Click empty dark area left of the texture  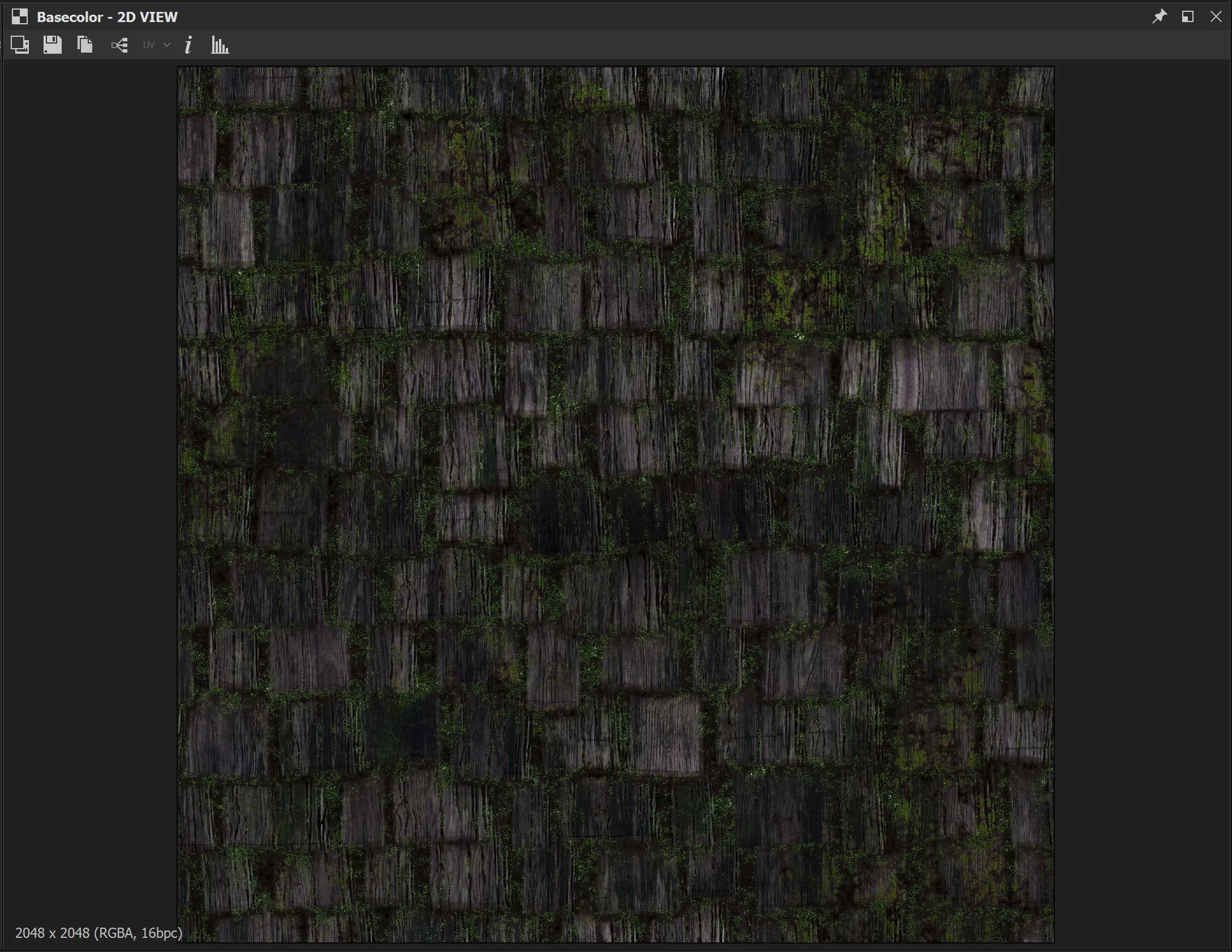91,453
